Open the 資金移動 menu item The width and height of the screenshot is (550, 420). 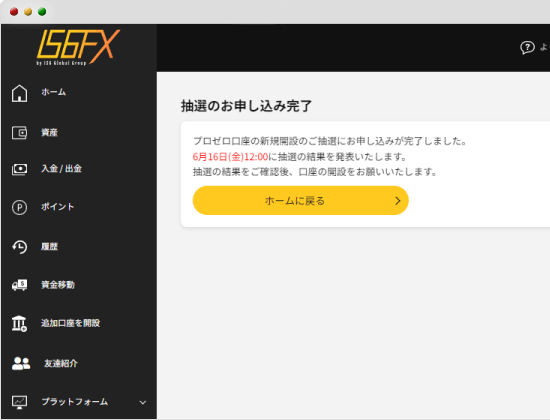(x=58, y=285)
